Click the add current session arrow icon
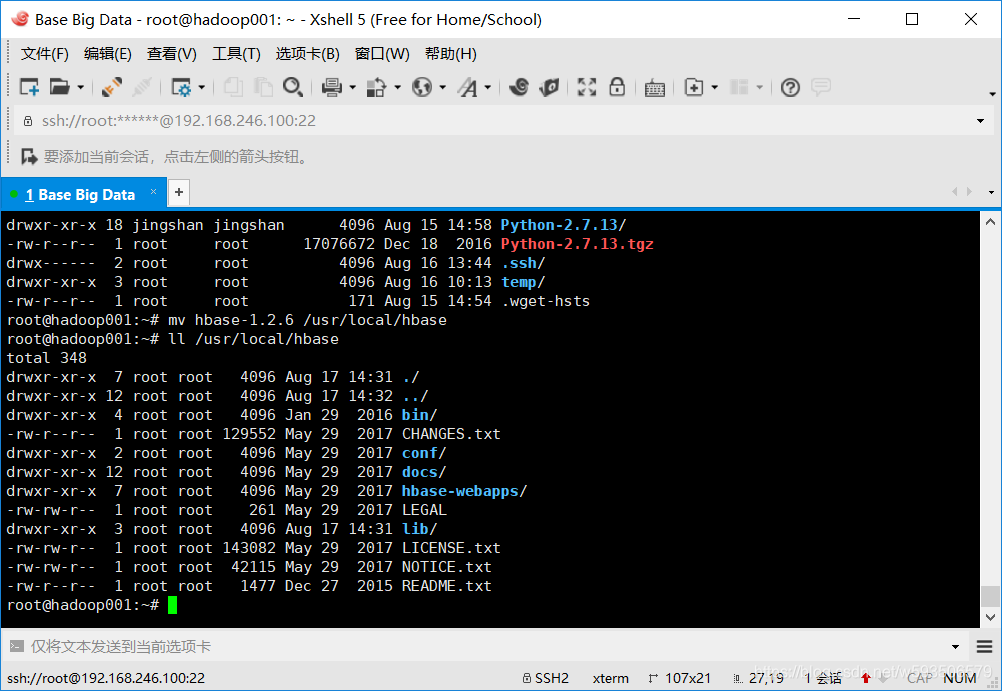This screenshot has width=1002, height=691. [x=29, y=157]
